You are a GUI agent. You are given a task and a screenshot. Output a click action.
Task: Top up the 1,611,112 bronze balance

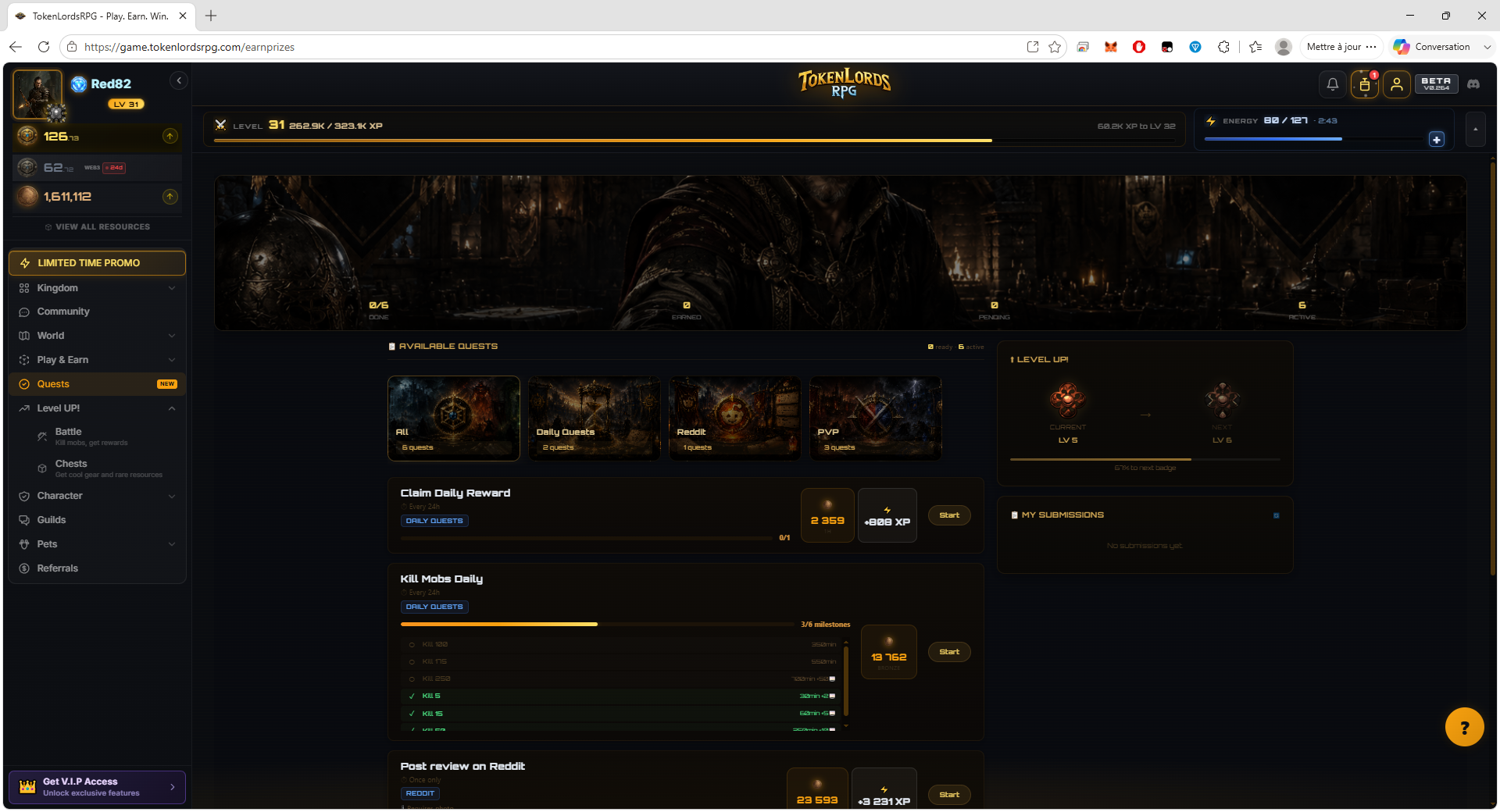[170, 196]
